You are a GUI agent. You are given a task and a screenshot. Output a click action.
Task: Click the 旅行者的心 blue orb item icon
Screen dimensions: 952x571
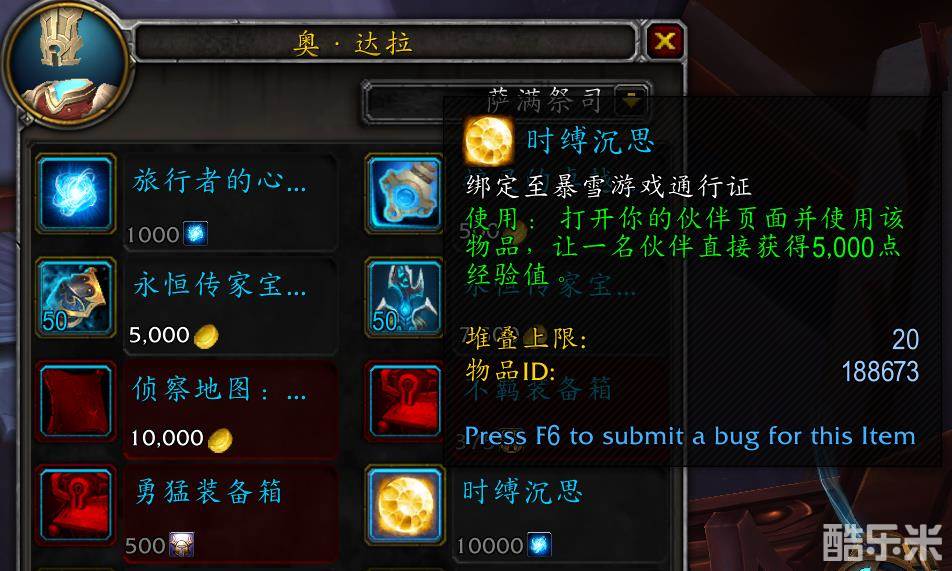(x=76, y=194)
